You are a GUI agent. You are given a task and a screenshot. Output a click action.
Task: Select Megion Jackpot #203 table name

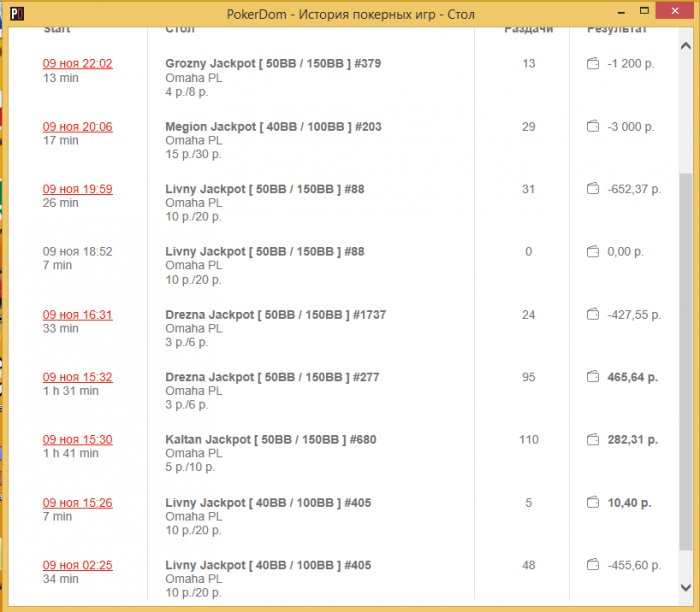[274, 127]
